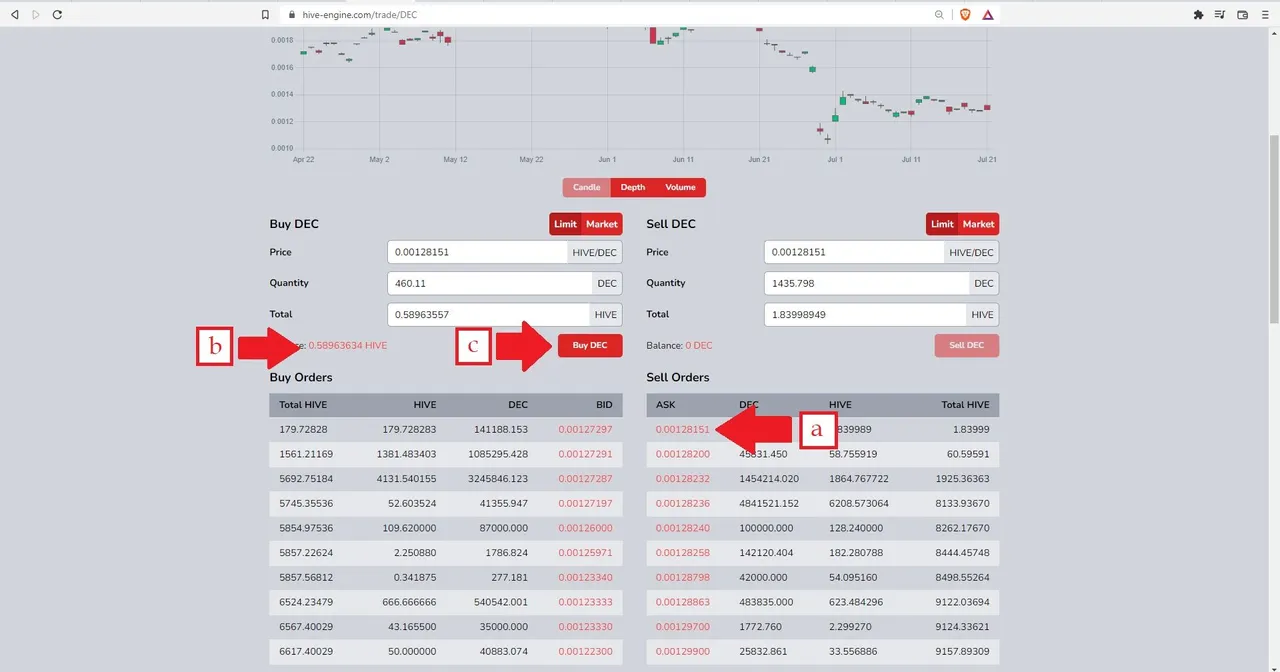Focus the Sell DEC Price field
1280x672 pixels.
pos(854,252)
